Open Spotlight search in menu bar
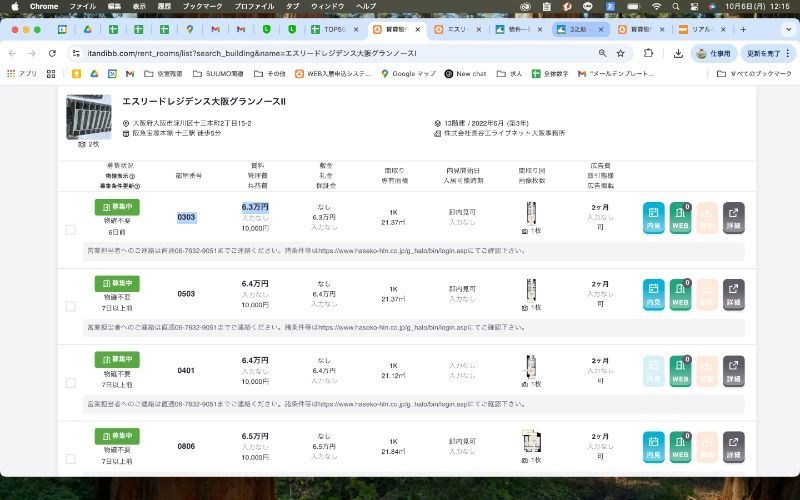This screenshot has height=500, width=800. [x=676, y=7]
